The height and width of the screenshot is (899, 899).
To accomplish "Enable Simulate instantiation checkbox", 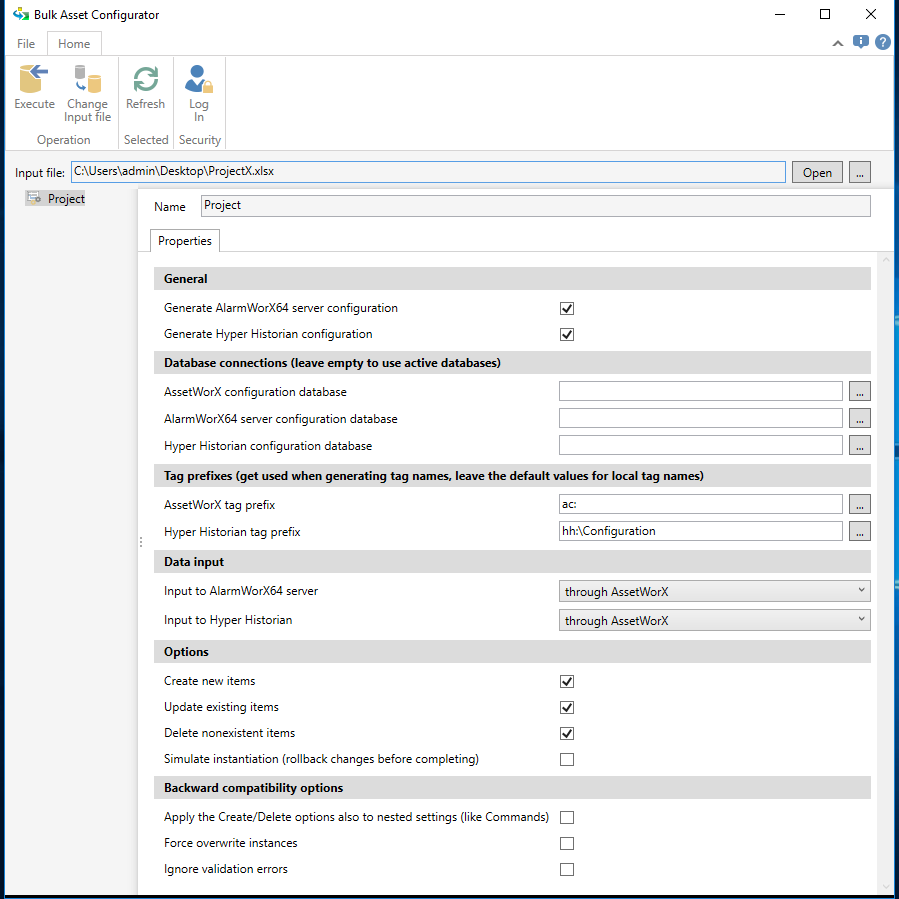I will click(567, 760).
